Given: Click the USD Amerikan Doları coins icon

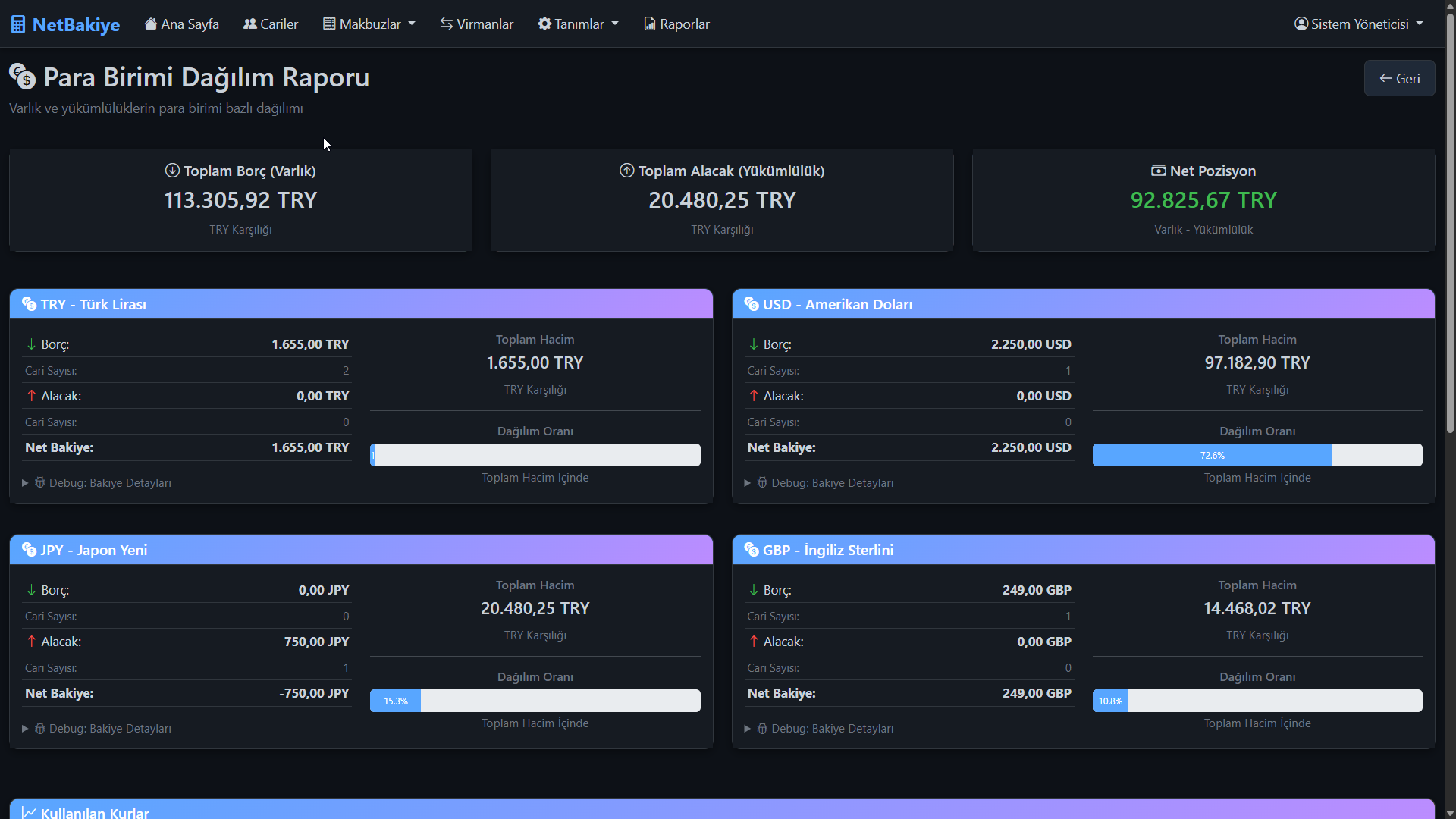Looking at the screenshot, I should (752, 304).
